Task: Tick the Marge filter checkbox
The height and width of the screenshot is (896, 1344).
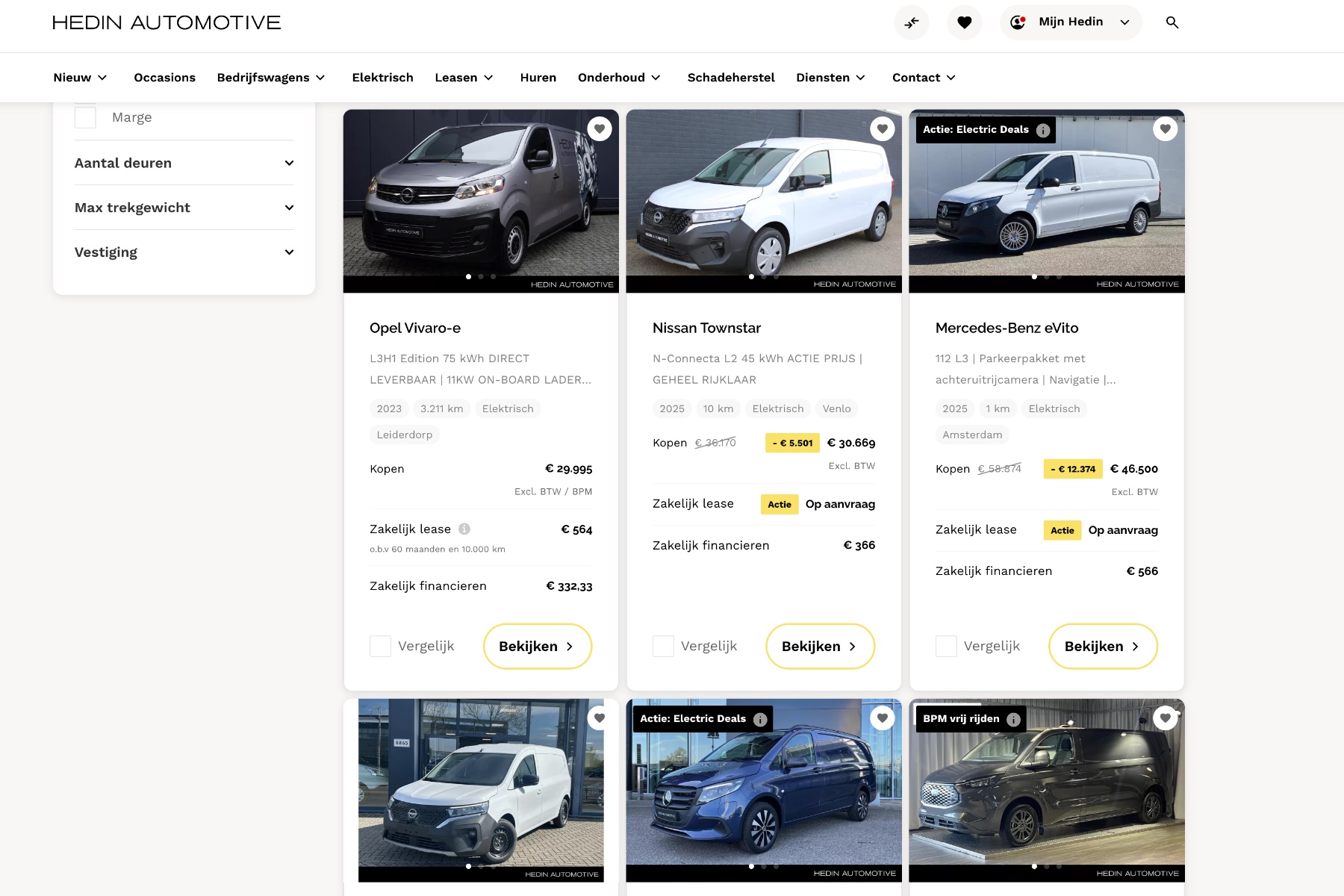Action: (x=85, y=117)
